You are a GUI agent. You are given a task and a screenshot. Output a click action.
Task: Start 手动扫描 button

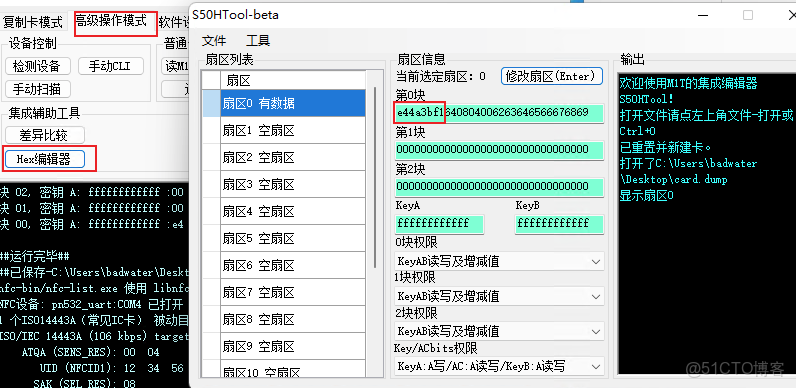pyautogui.click(x=37, y=89)
